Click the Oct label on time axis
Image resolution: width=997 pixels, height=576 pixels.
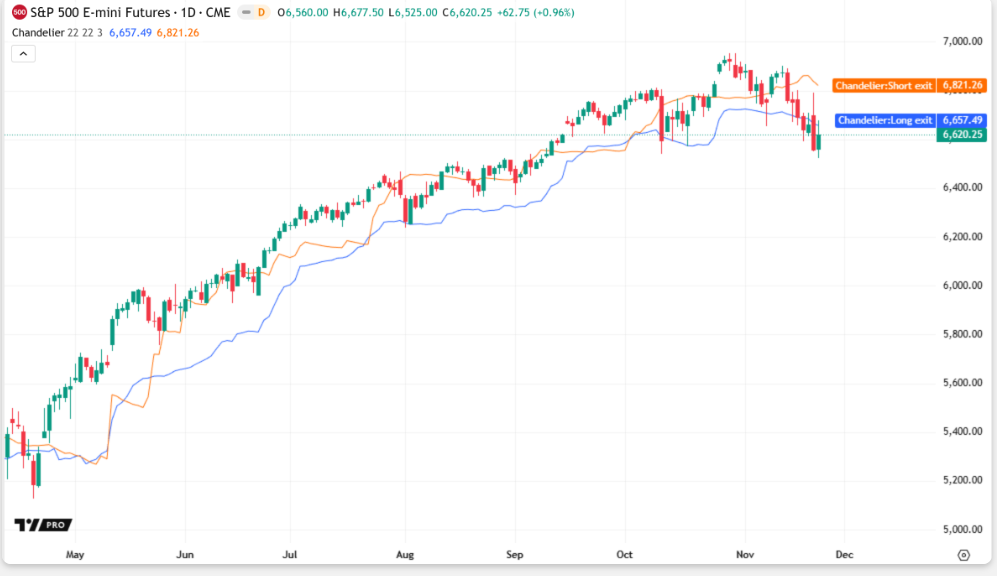[x=624, y=554]
